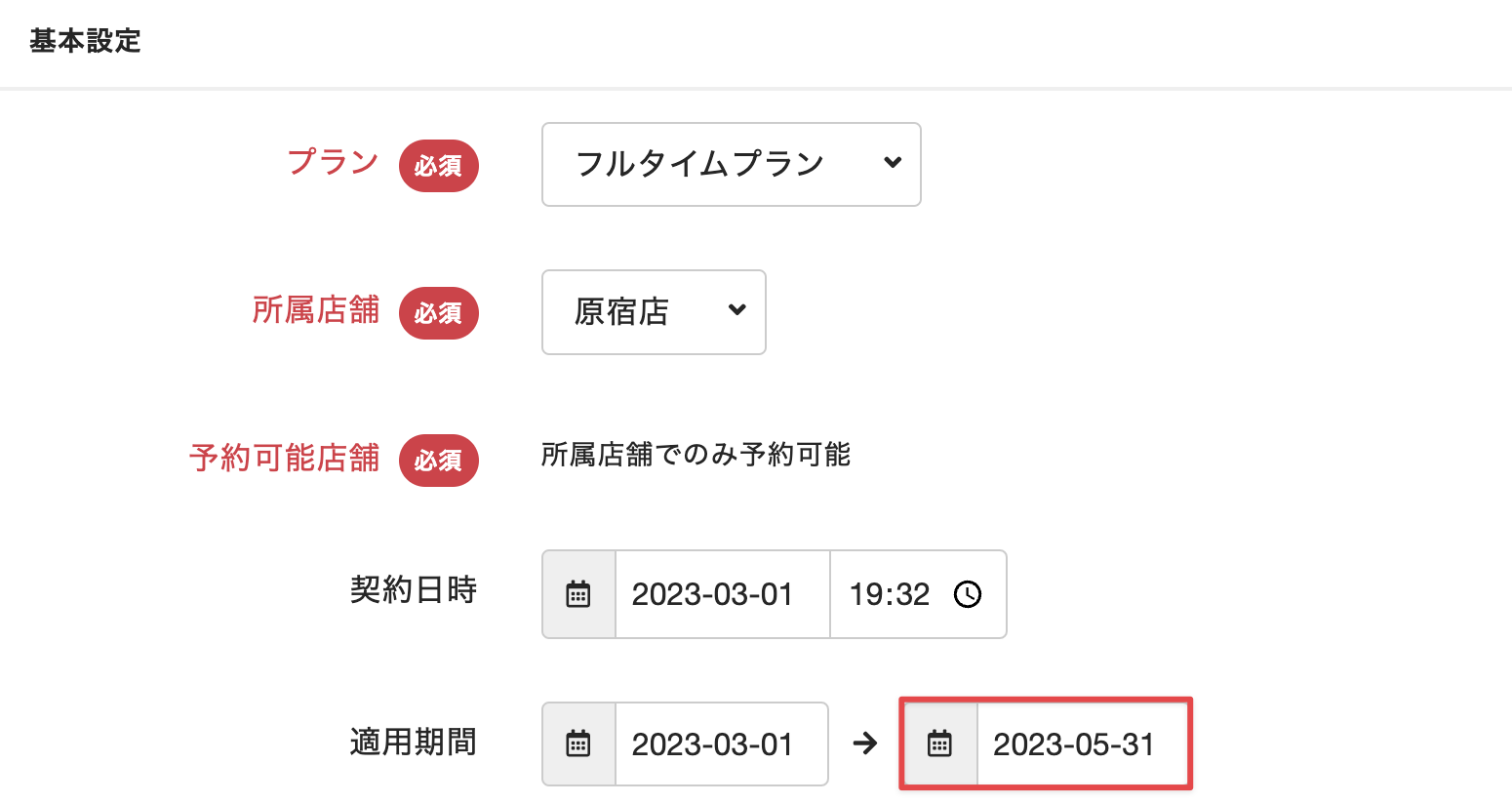Click the 所属店舗 field label

coord(315,310)
